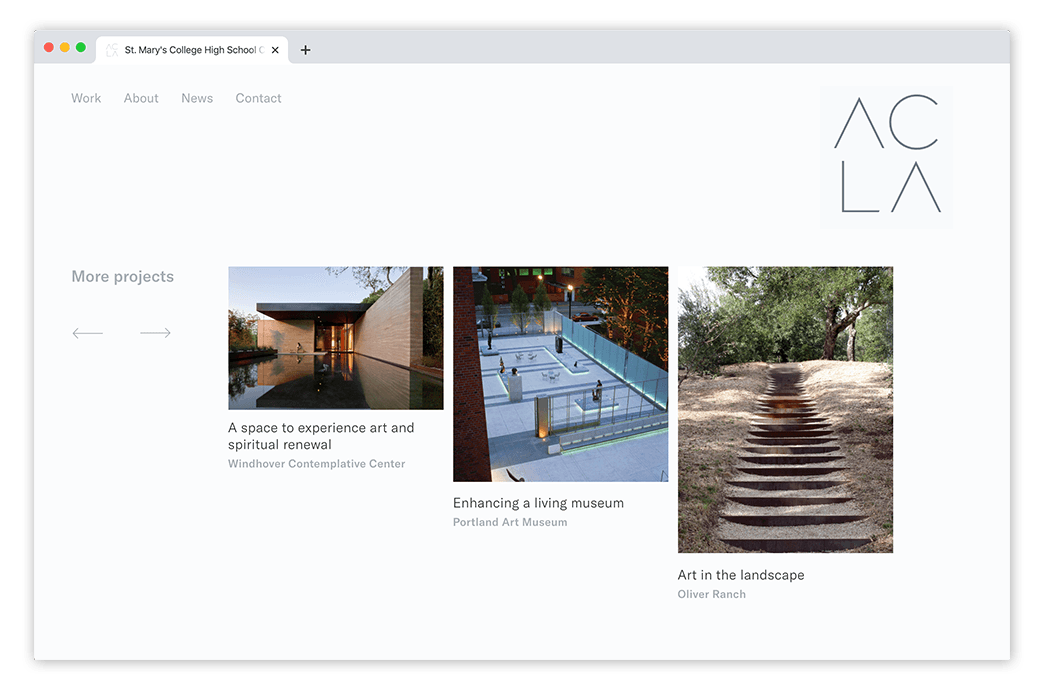Select the St. Mary's College High School tab

tap(192, 50)
